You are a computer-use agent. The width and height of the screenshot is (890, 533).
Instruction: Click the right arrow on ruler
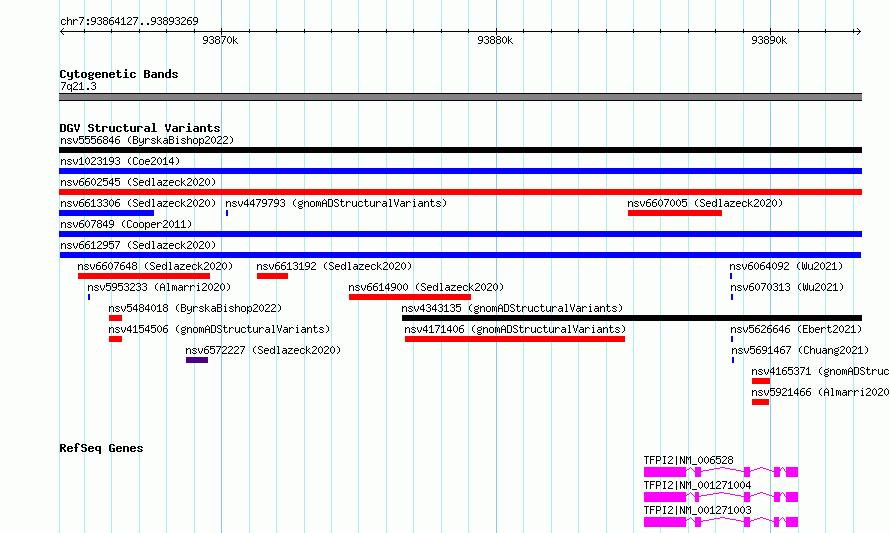[858, 31]
